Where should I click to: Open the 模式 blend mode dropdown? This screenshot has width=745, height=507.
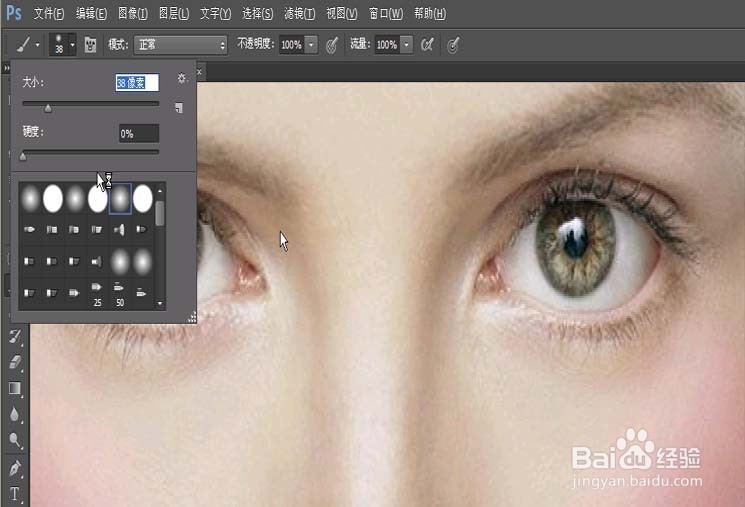point(180,45)
